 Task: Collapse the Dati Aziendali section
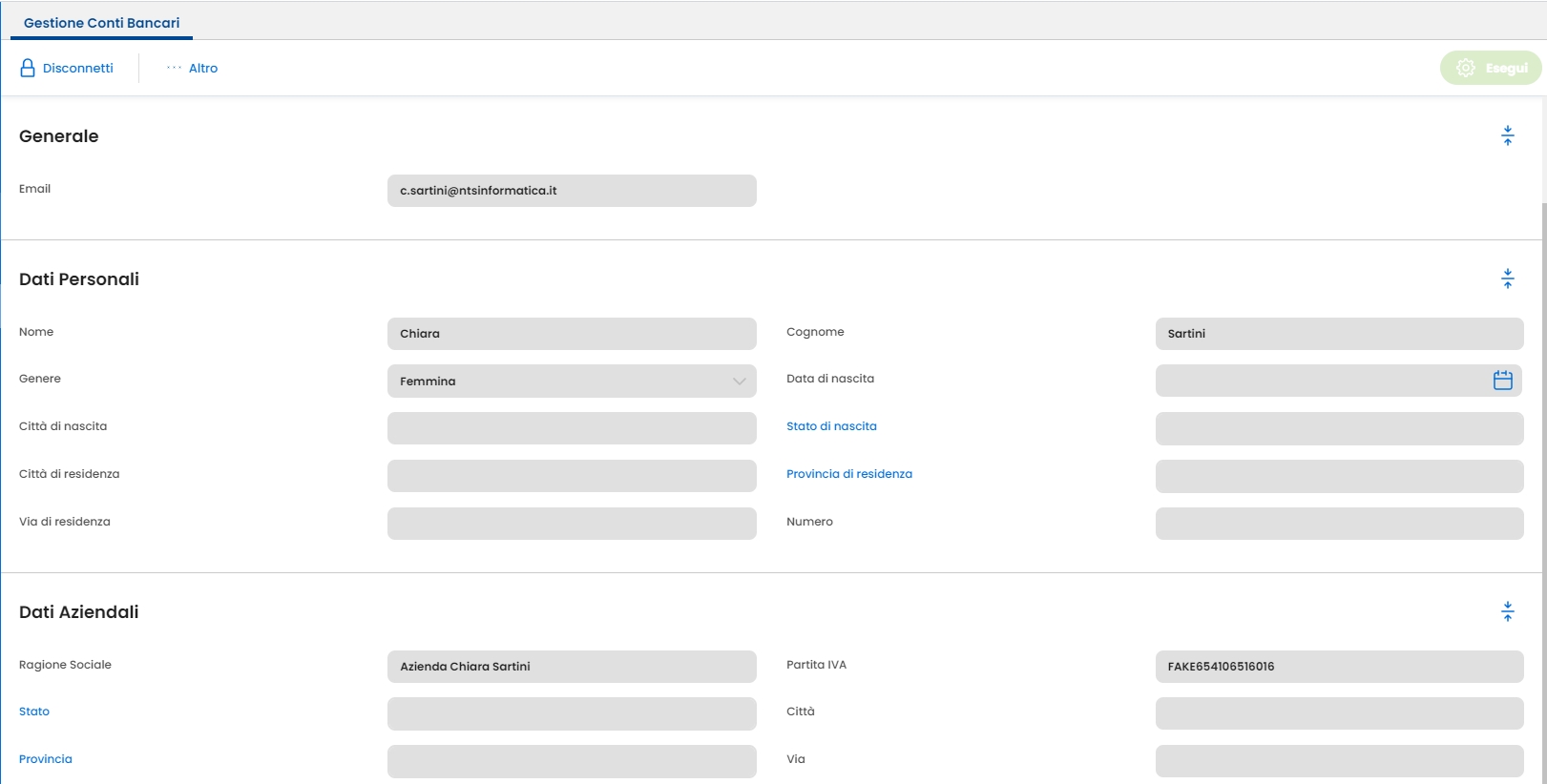coord(1507,611)
